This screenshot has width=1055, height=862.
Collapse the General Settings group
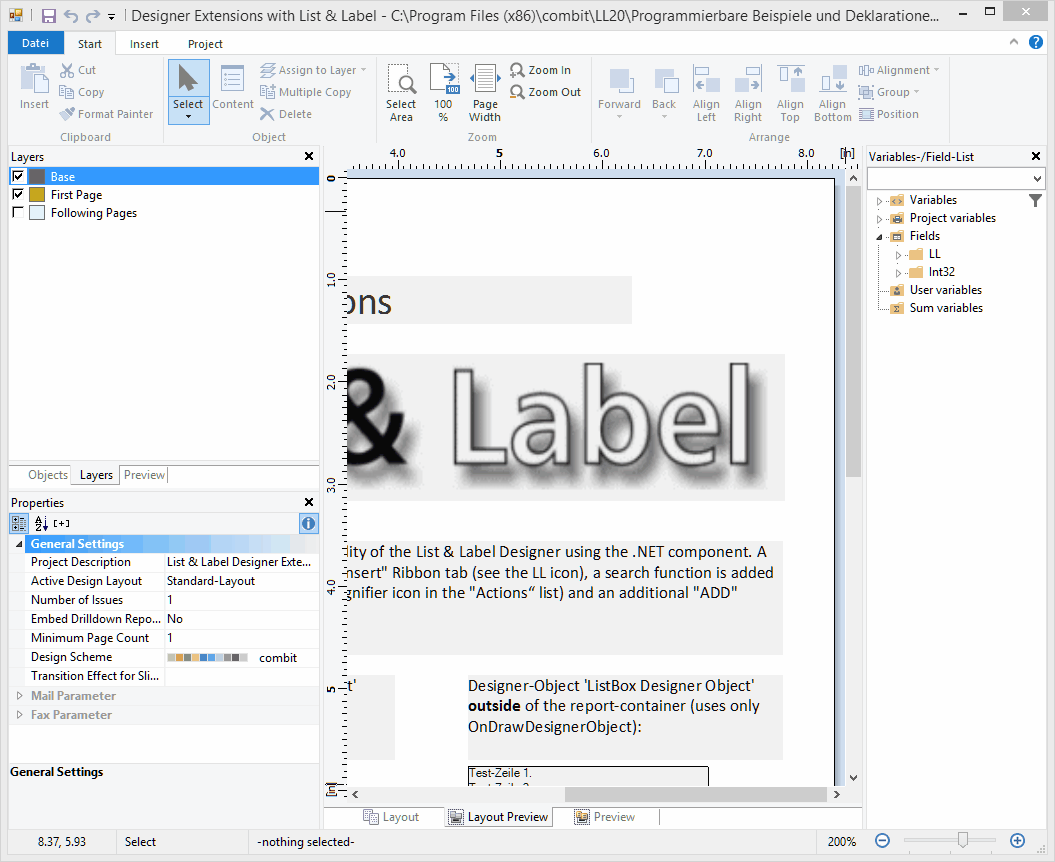tap(19, 544)
